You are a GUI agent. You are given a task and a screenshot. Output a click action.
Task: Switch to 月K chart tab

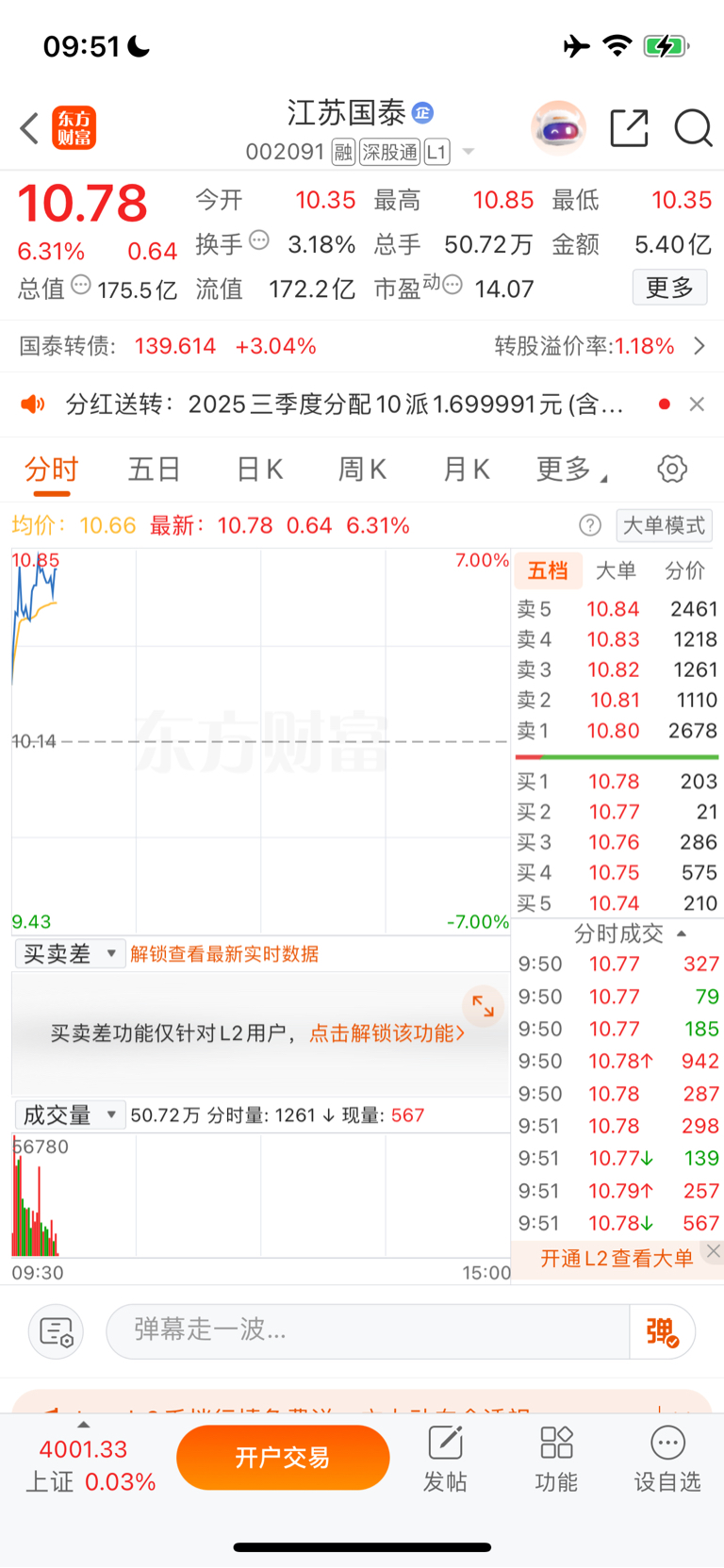467,470
